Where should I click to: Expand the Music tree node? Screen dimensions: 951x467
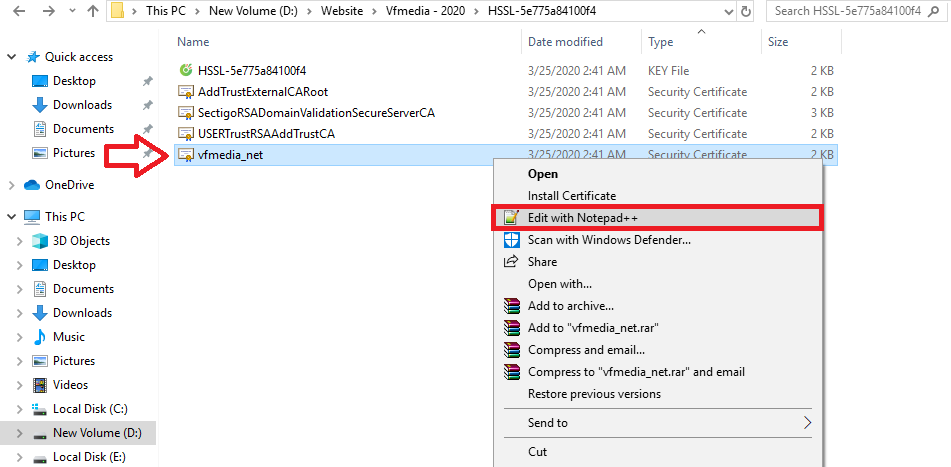pos(20,337)
